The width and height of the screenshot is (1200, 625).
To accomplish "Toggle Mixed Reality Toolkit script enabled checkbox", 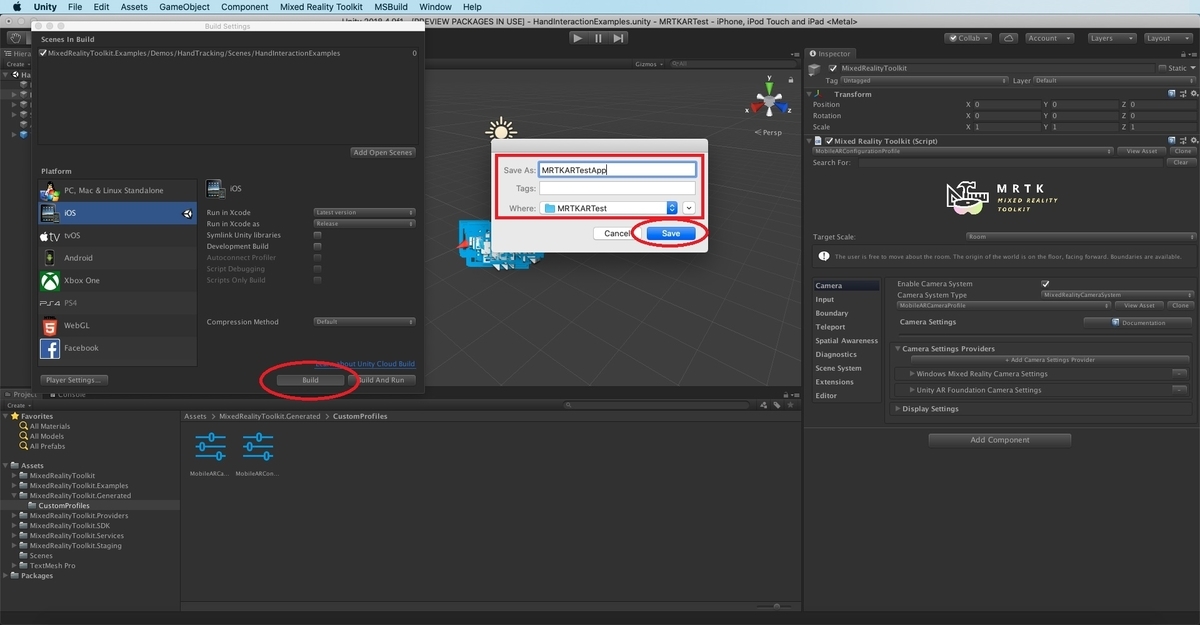I will click(x=827, y=141).
